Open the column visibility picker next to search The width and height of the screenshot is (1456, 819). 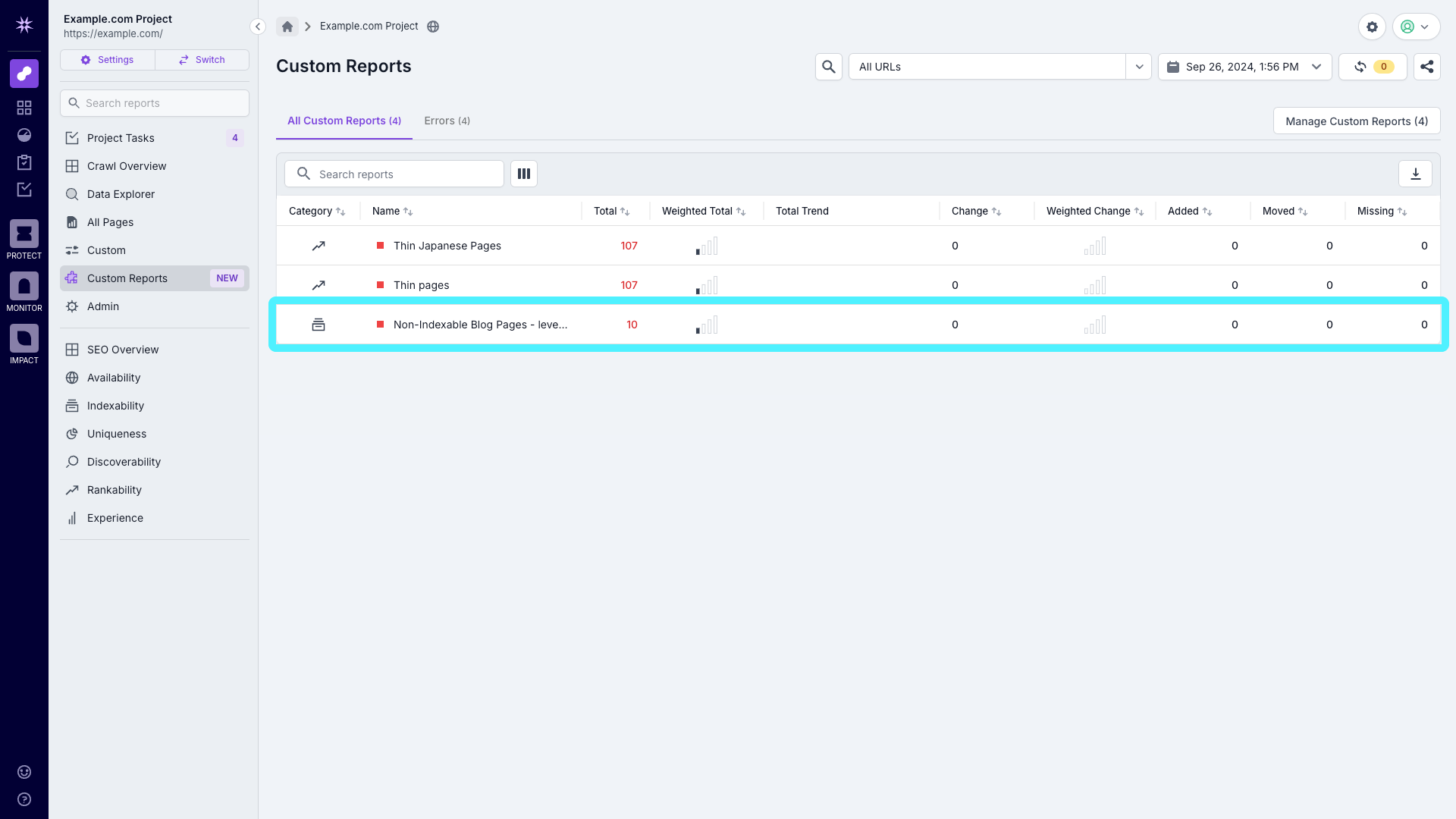click(x=523, y=174)
